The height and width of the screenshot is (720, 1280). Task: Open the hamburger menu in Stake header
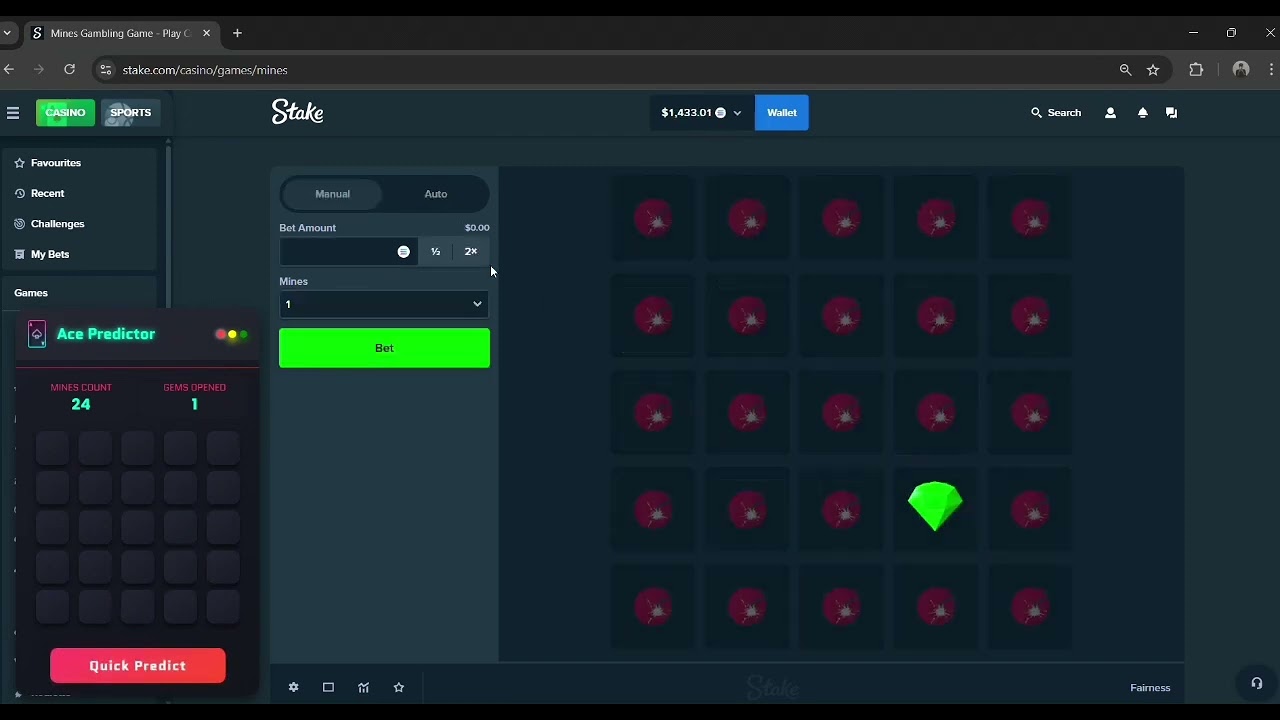pos(13,113)
